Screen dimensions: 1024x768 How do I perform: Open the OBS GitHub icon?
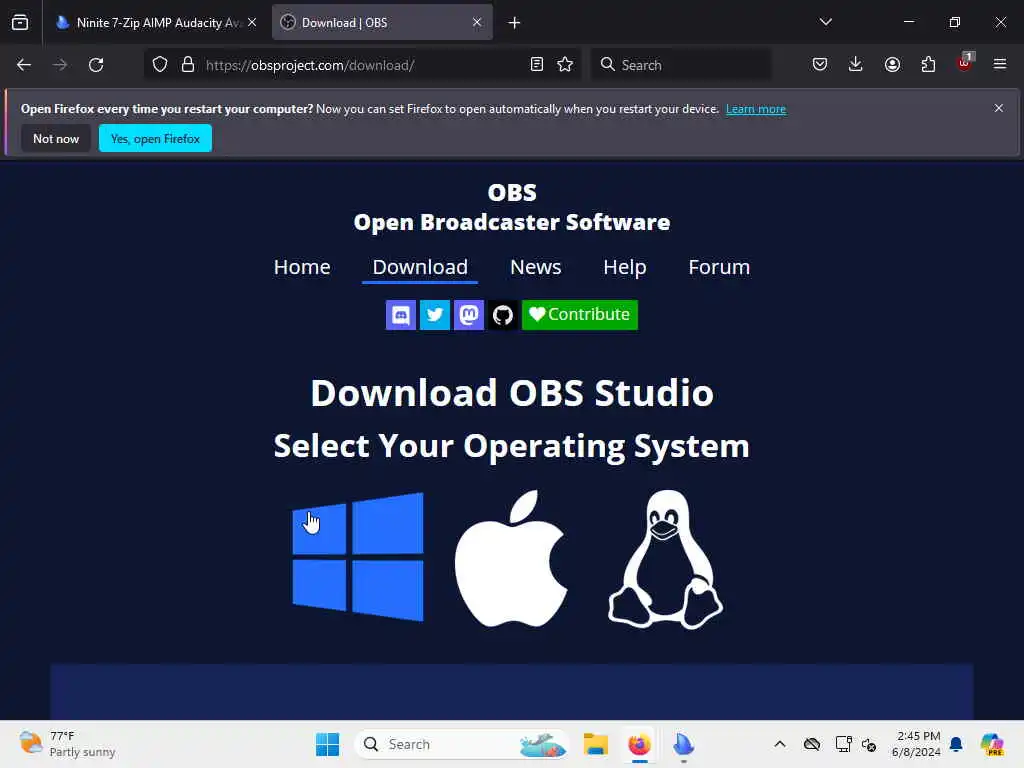tap(503, 315)
